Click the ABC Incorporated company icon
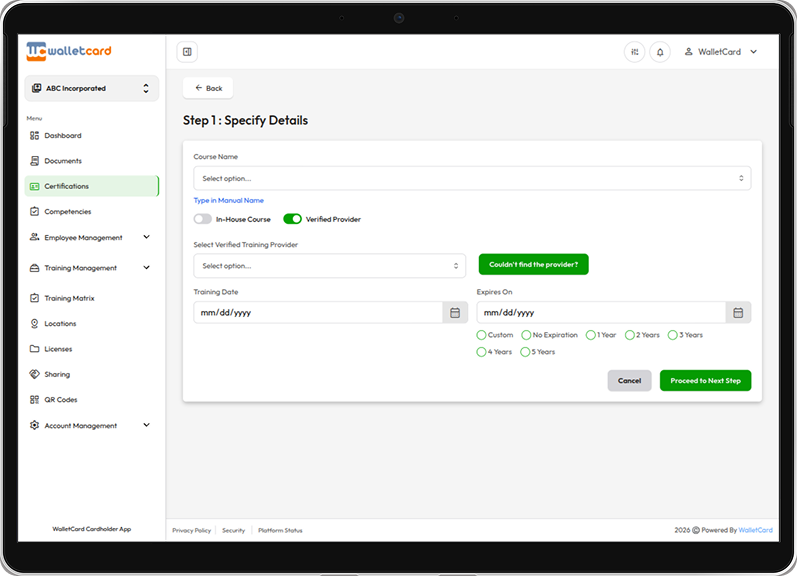797x576 pixels. (x=36, y=88)
